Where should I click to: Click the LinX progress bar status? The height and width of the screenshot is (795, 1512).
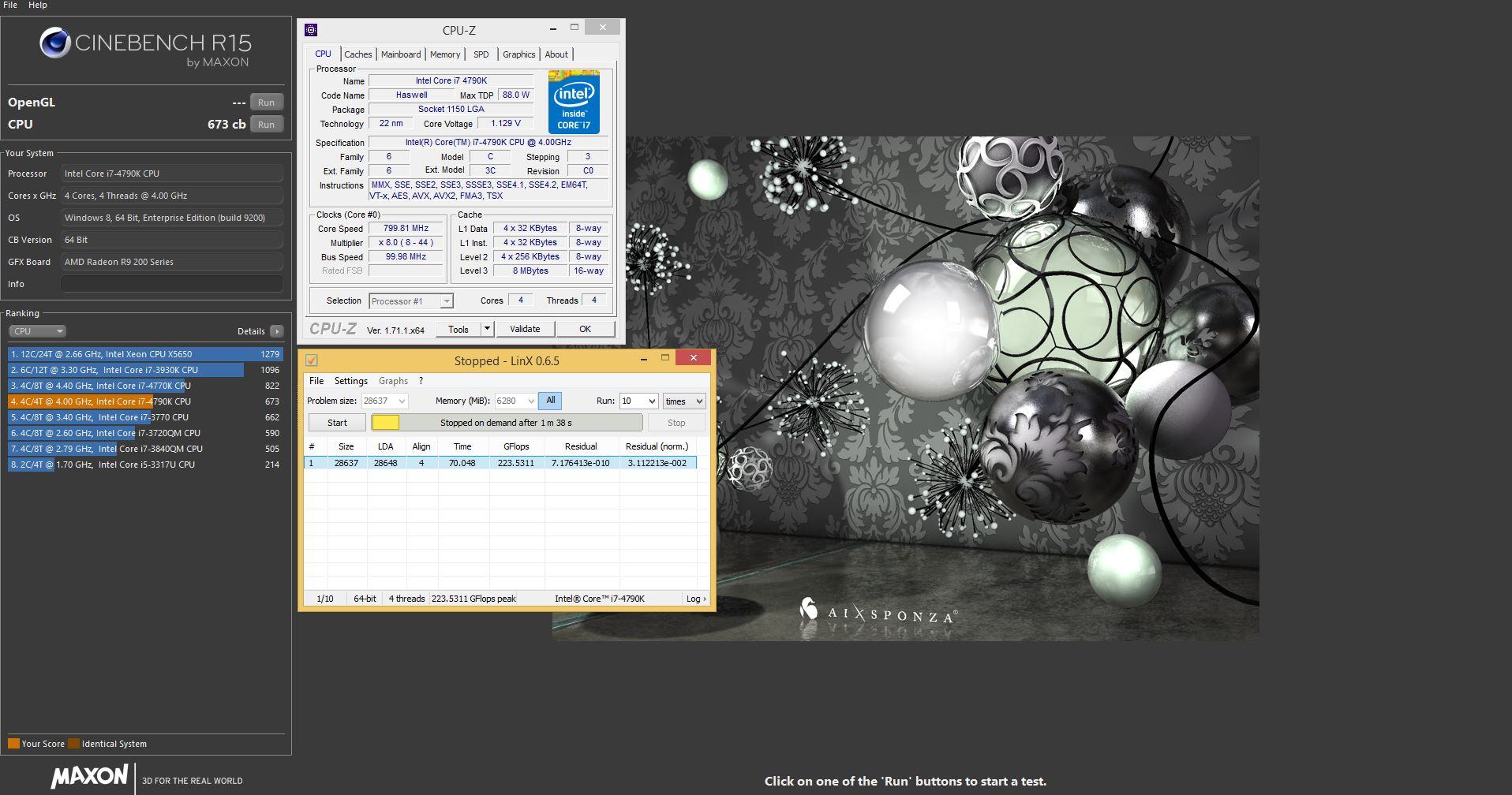[507, 423]
